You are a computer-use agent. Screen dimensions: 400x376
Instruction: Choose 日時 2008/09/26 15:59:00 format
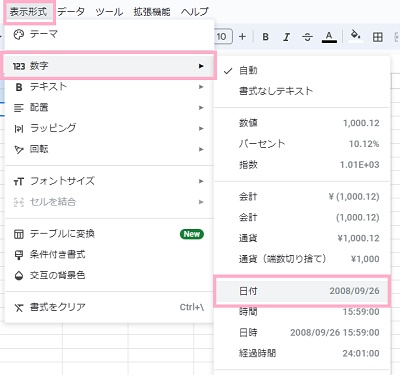coord(302,332)
